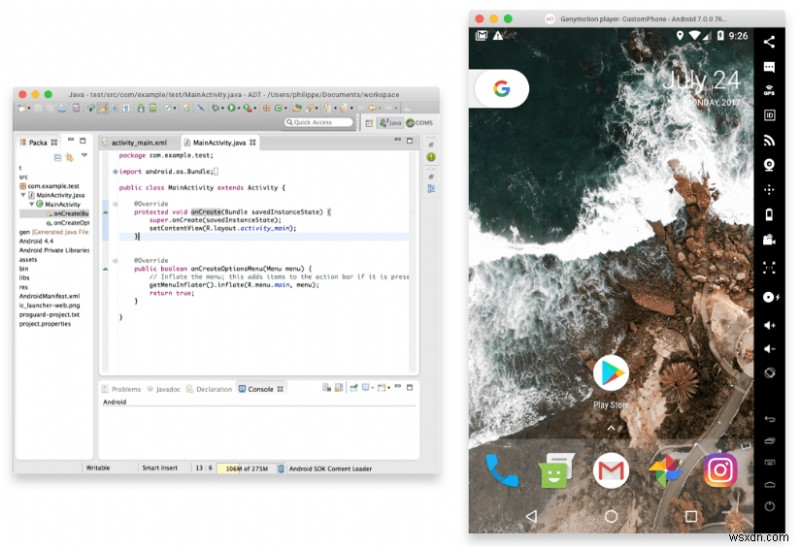Select project.properties in Package Explorer
The height and width of the screenshot is (547, 800).
[45, 324]
